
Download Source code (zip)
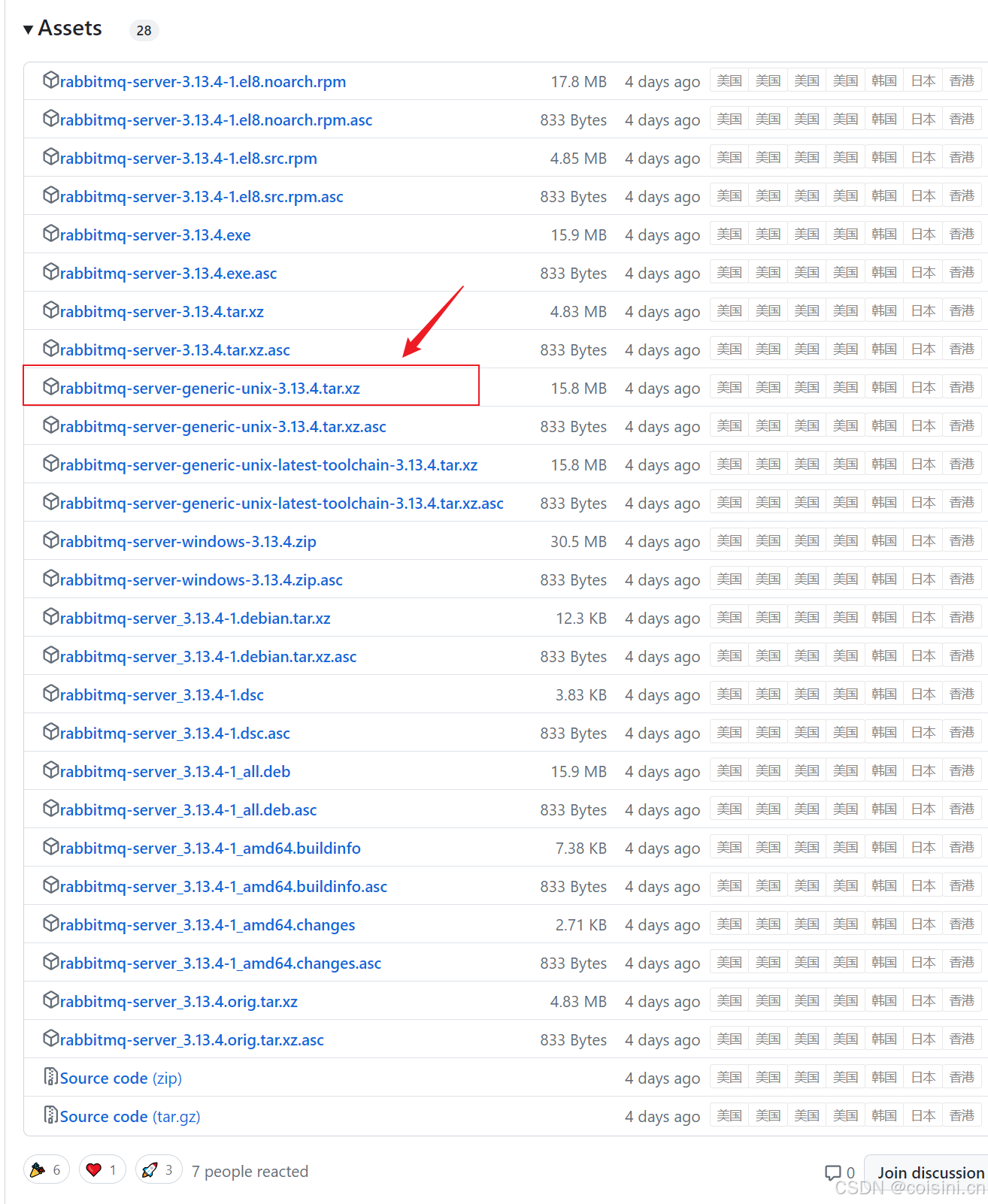pyautogui.click(x=121, y=1078)
